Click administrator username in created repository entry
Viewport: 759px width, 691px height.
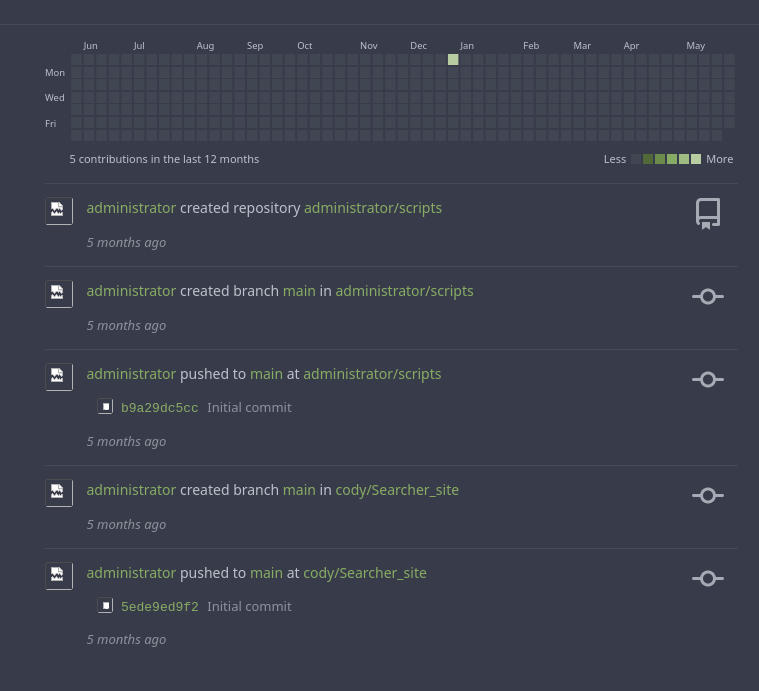tap(131, 208)
